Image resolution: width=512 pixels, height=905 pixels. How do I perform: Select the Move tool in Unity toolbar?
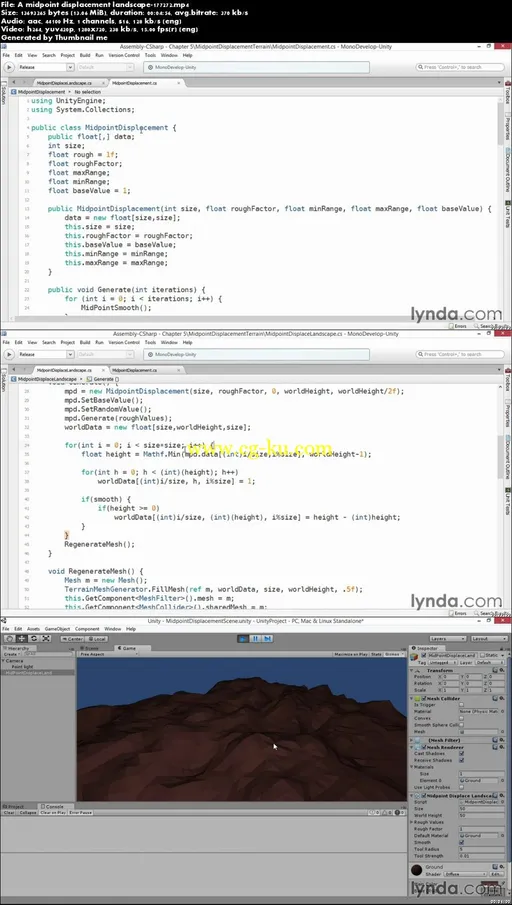(x=22, y=638)
